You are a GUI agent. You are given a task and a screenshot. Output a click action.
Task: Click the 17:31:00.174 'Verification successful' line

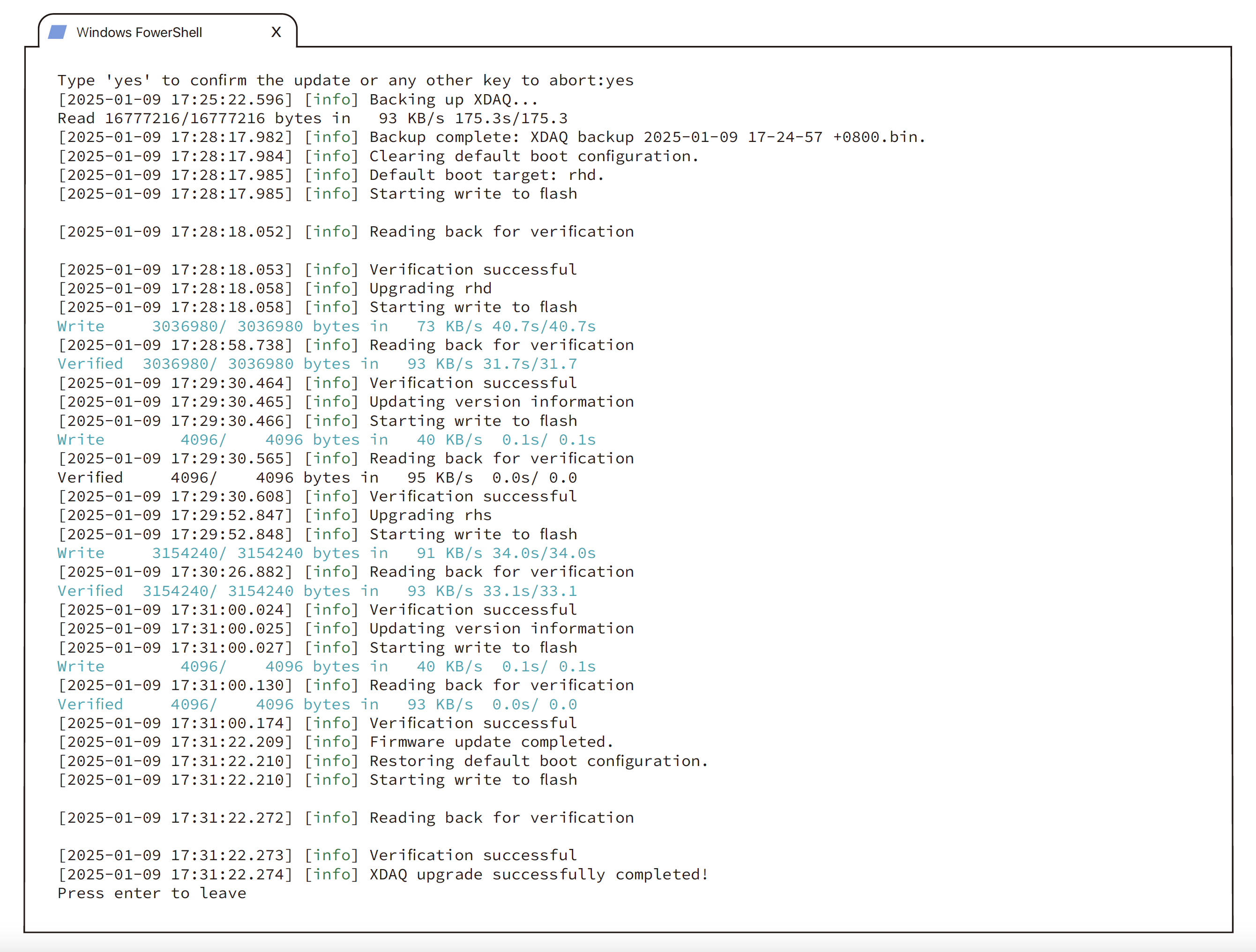click(317, 722)
